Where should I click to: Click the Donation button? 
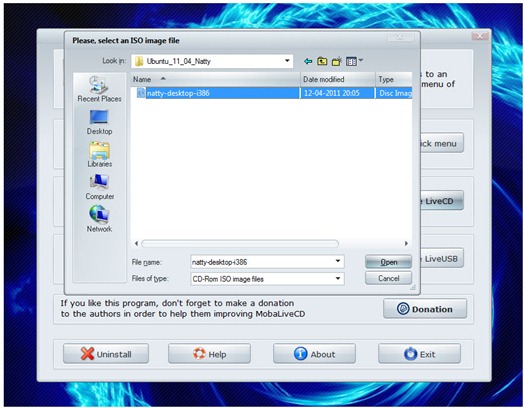pyautogui.click(x=425, y=309)
